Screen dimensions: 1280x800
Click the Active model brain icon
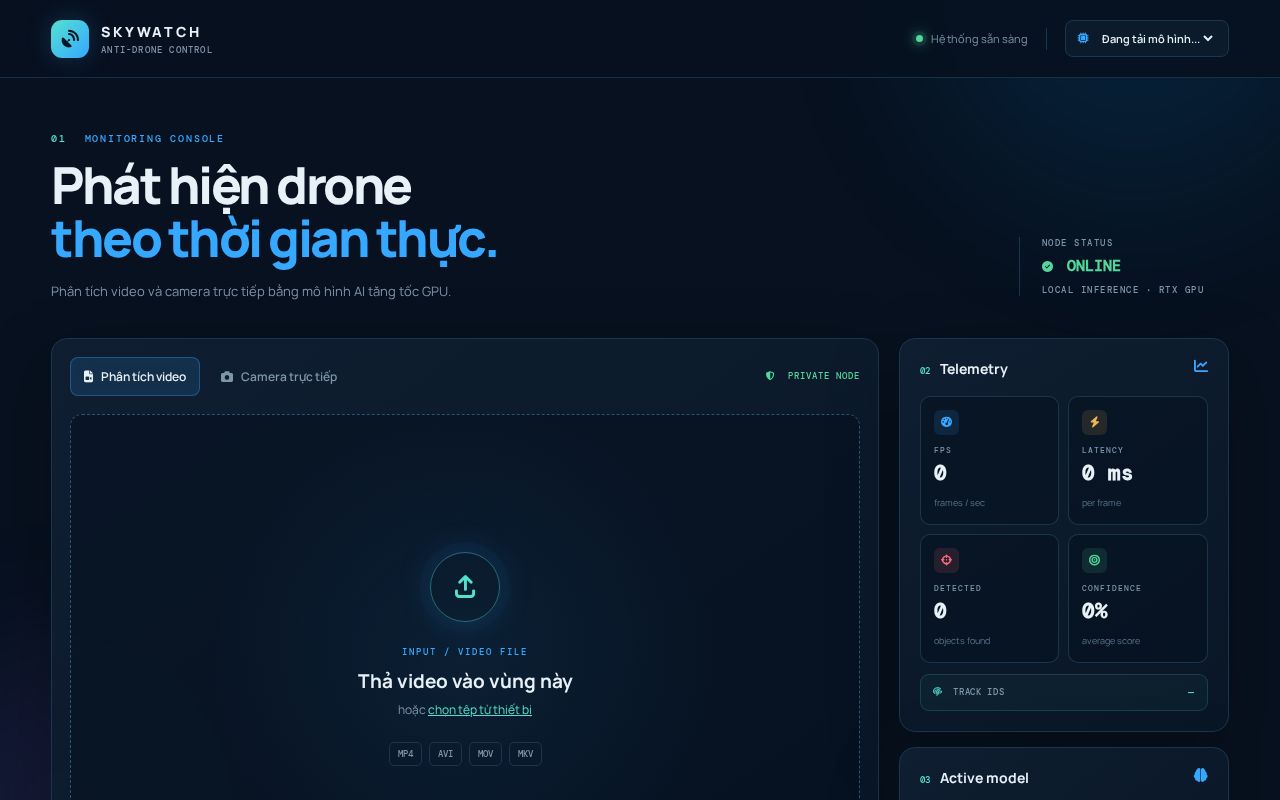[1201, 775]
